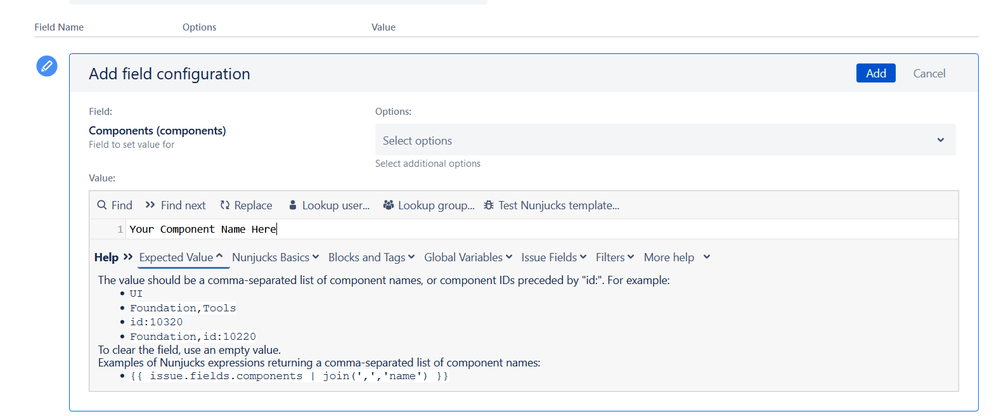Click the Replace arrows icon
The width and height of the screenshot is (999, 416).
(225, 205)
